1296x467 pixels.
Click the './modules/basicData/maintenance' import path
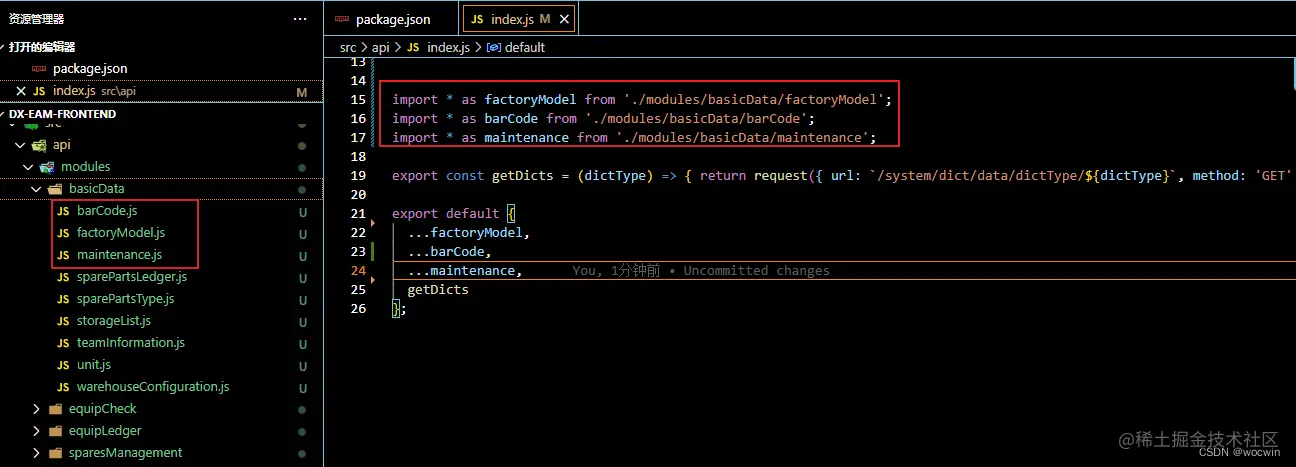click(746, 138)
